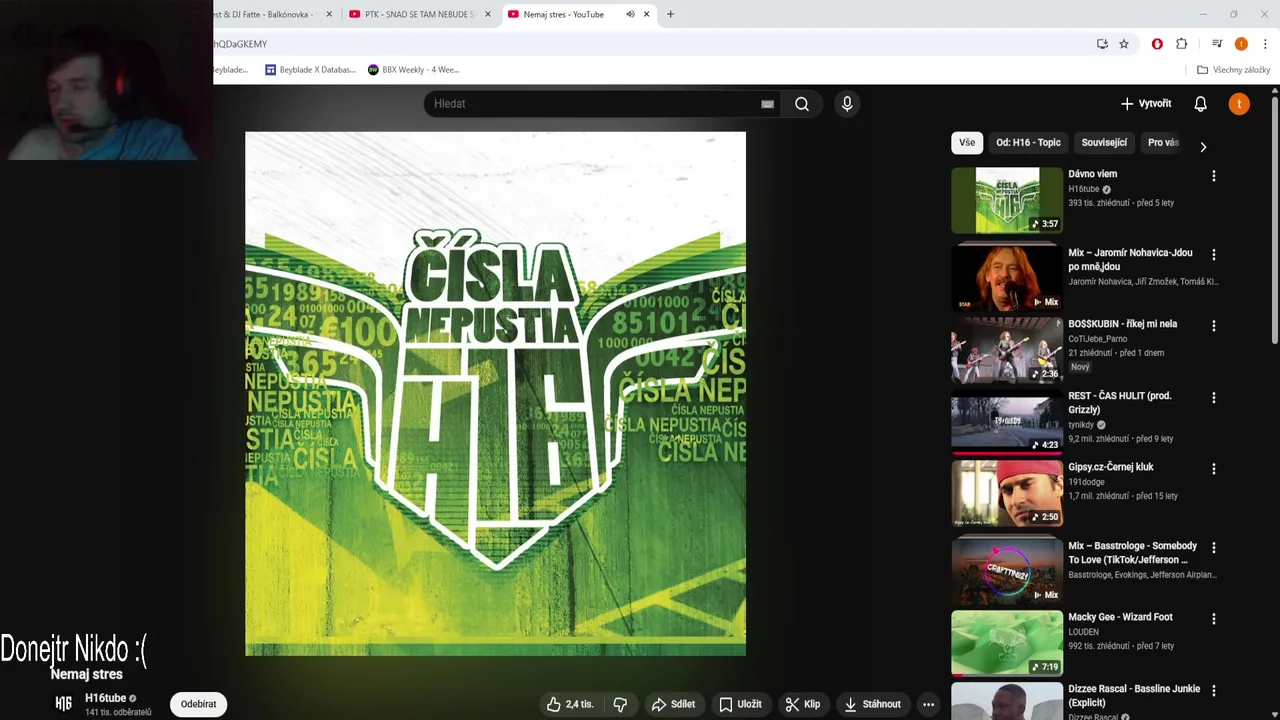Open the Dávno viem video thumbnail

1007,200
